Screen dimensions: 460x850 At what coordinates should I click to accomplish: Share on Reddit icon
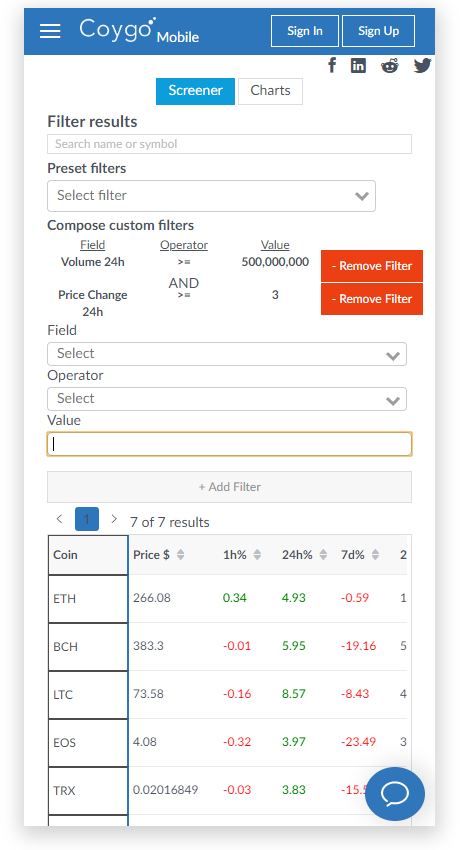pyautogui.click(x=390, y=66)
